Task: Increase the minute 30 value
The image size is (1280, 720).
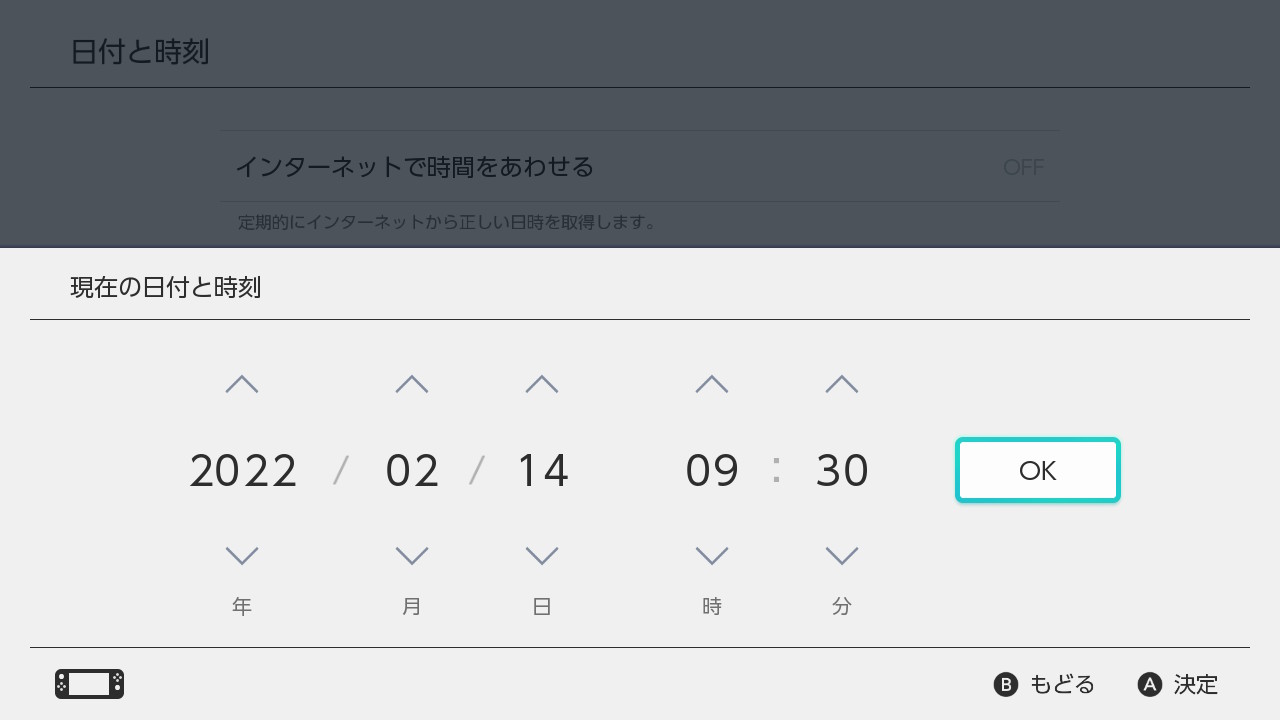Action: click(x=841, y=383)
